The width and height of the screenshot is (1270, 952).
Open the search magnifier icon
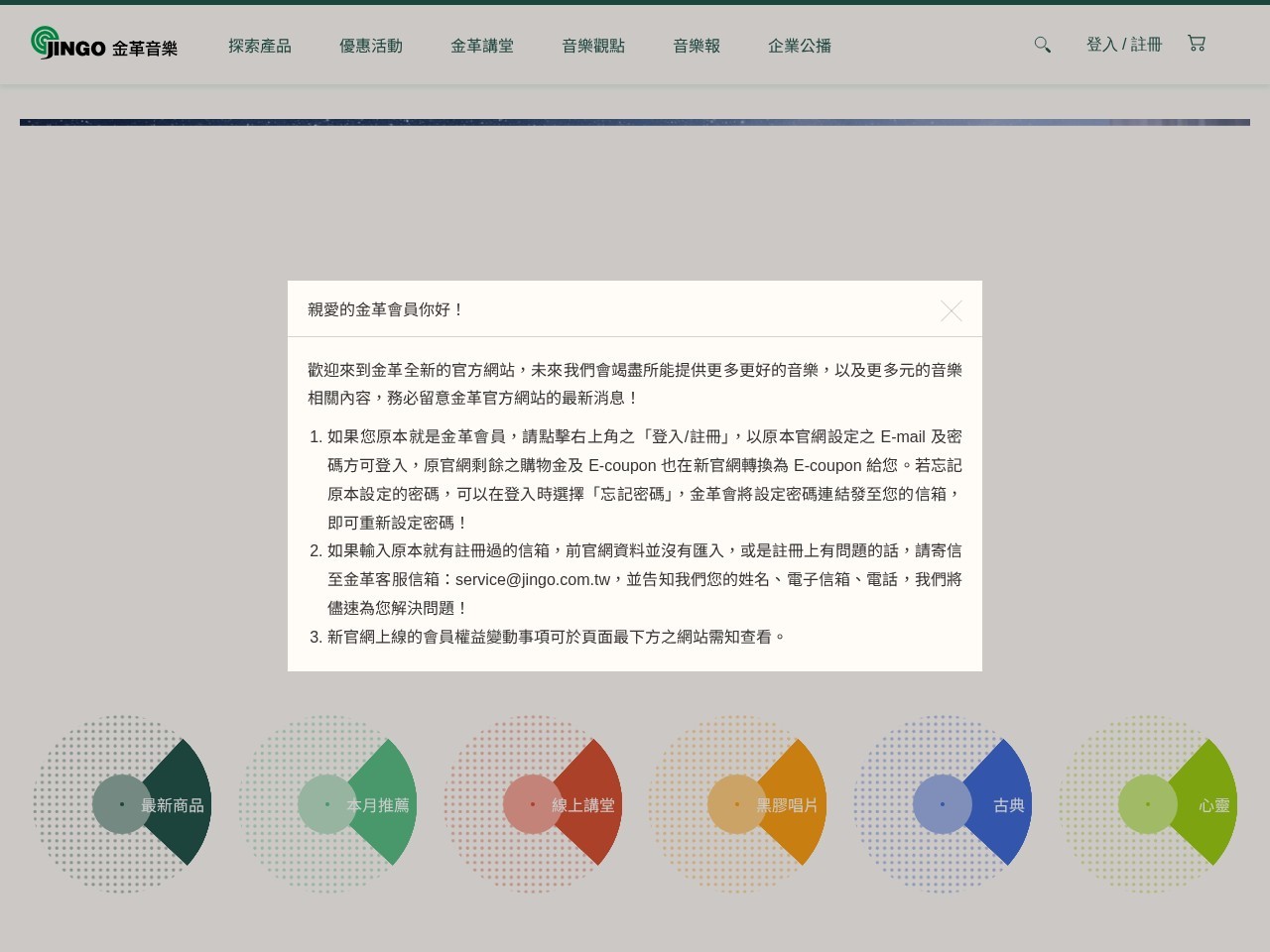[1042, 45]
